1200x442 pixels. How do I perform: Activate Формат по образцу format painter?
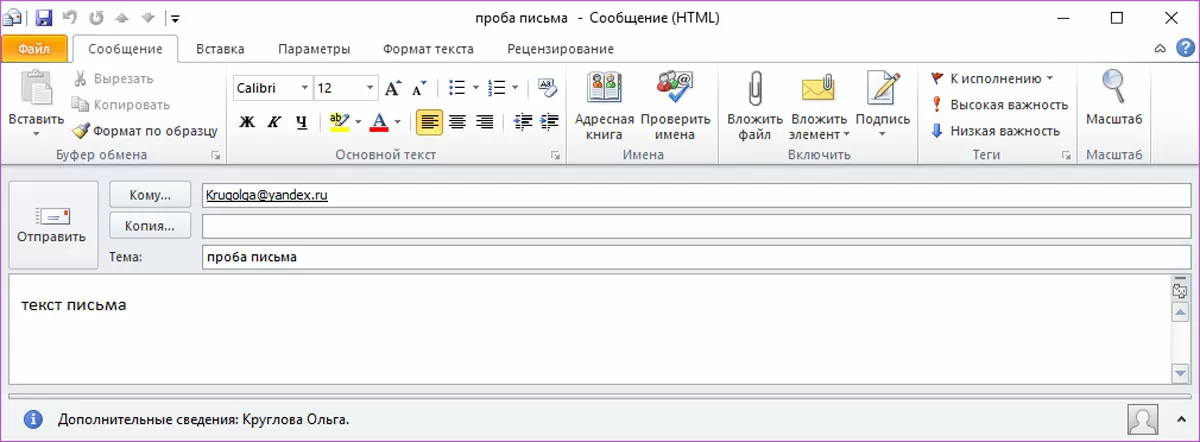click(x=144, y=130)
